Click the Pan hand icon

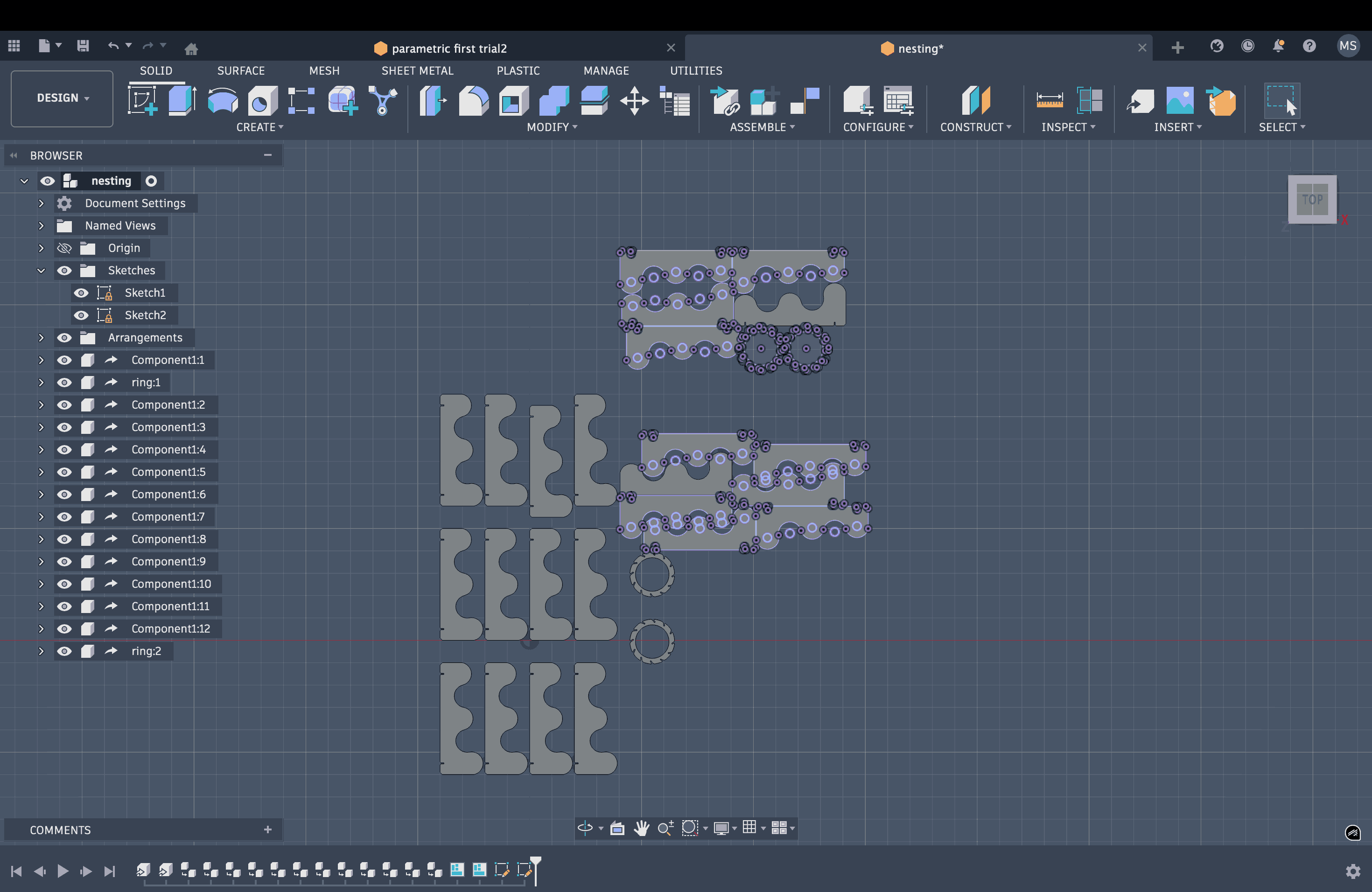[641, 828]
